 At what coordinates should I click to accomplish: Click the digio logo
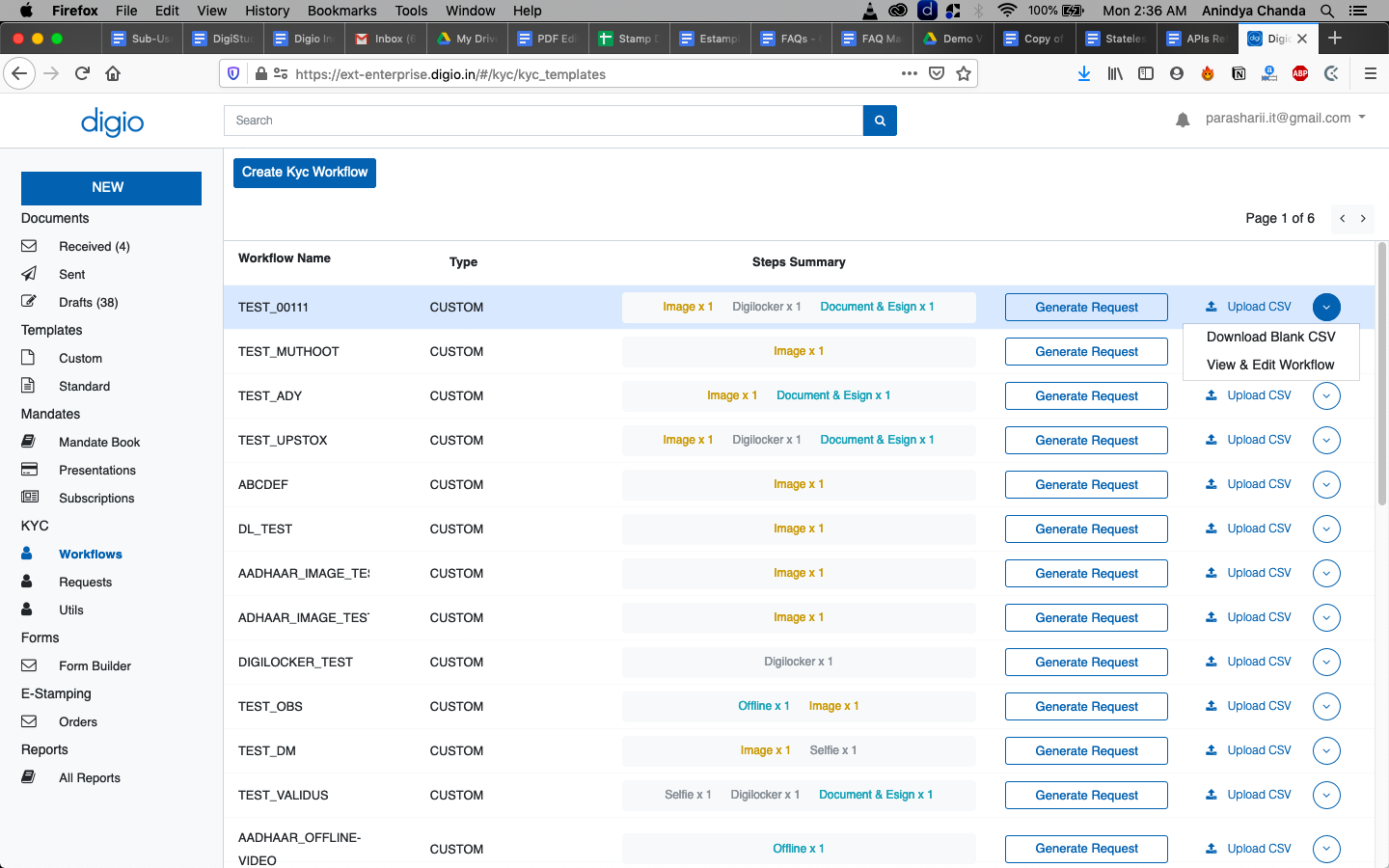(112, 122)
